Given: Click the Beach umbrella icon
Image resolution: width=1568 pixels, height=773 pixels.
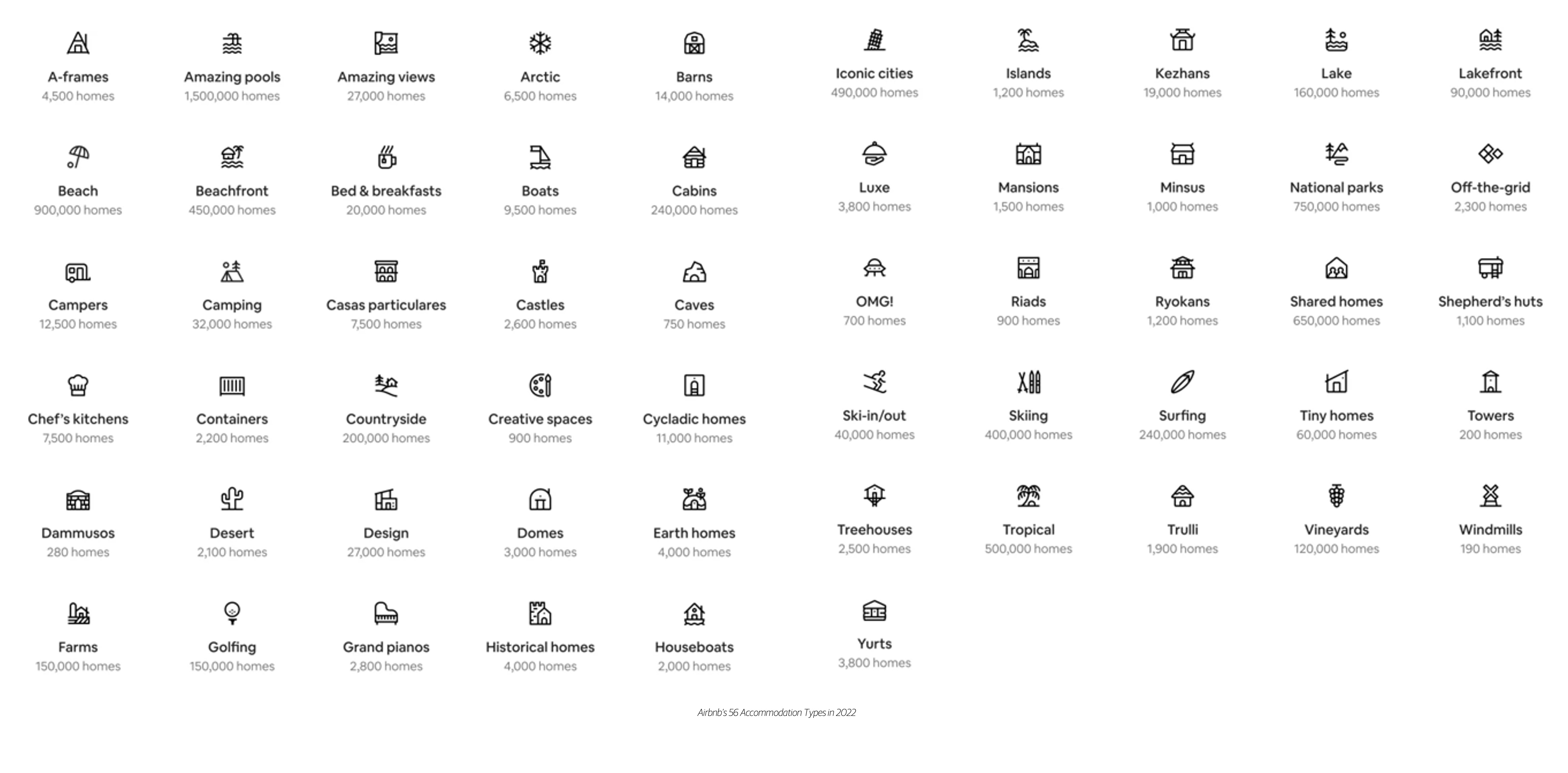Looking at the screenshot, I should click(x=78, y=156).
